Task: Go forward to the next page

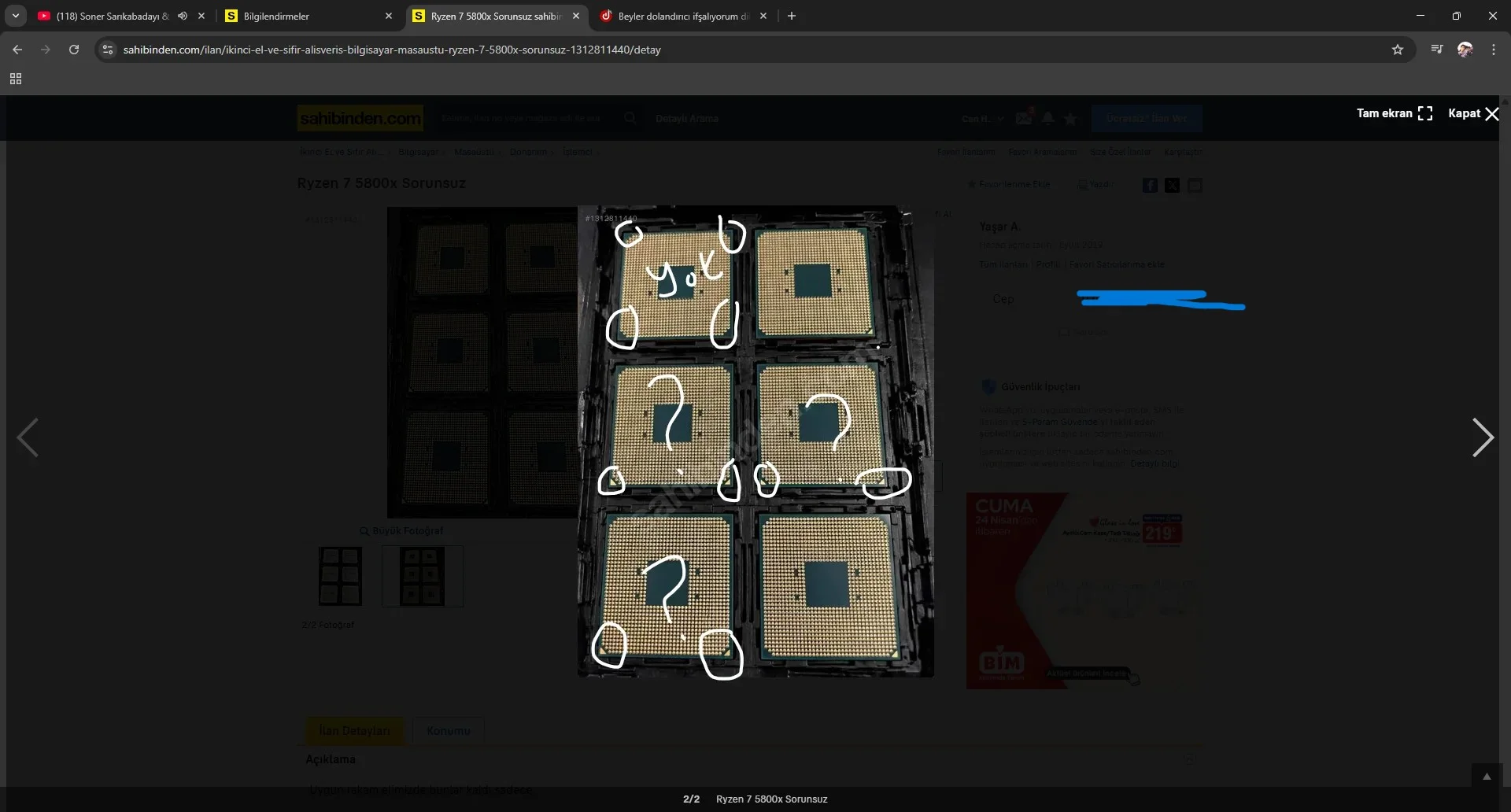Action: tap(46, 50)
